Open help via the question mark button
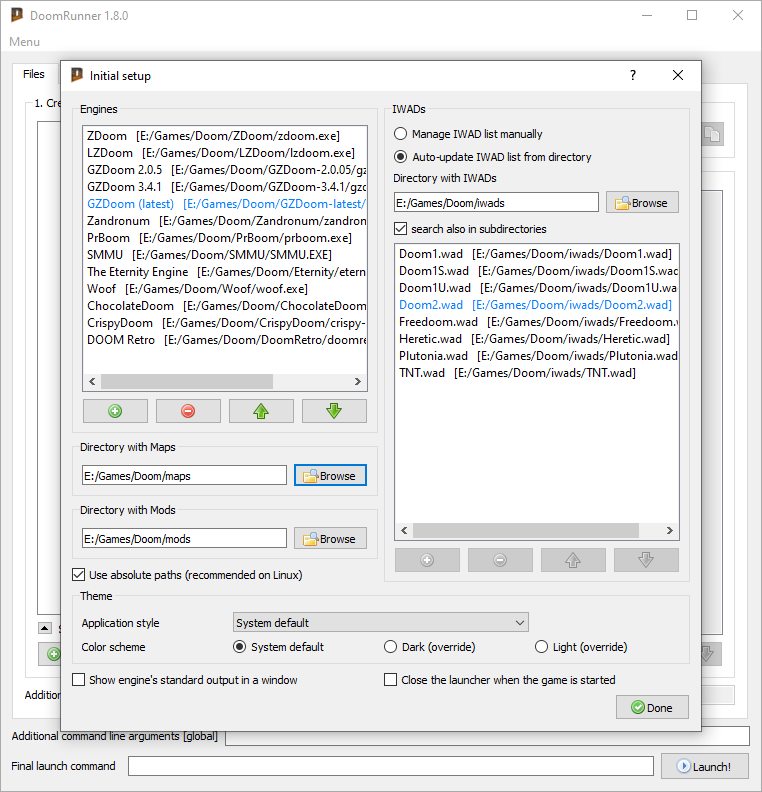This screenshot has width=762, height=792. pyautogui.click(x=633, y=75)
